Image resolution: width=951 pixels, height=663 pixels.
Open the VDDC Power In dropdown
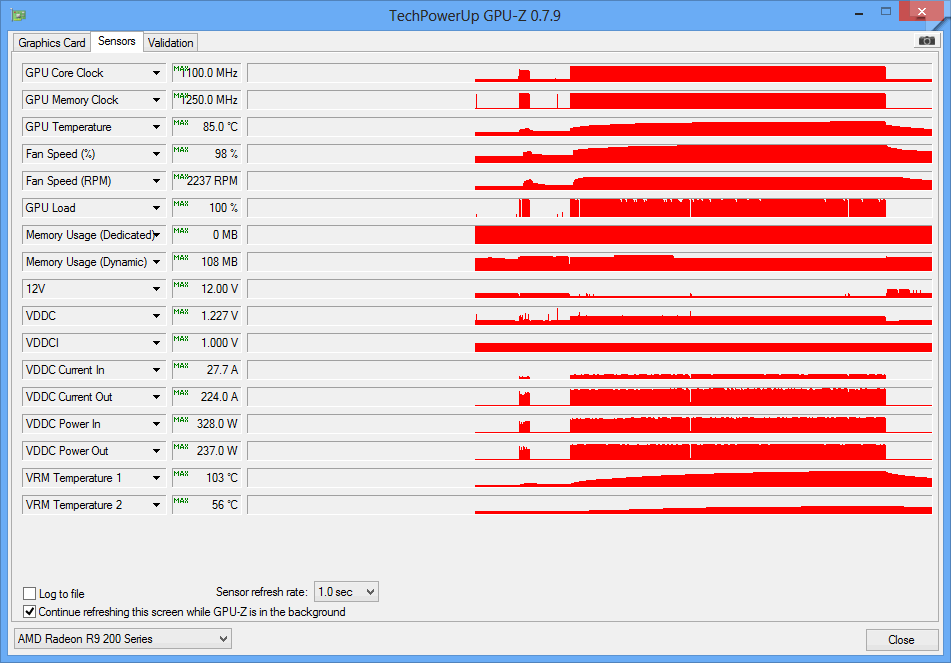click(93, 423)
